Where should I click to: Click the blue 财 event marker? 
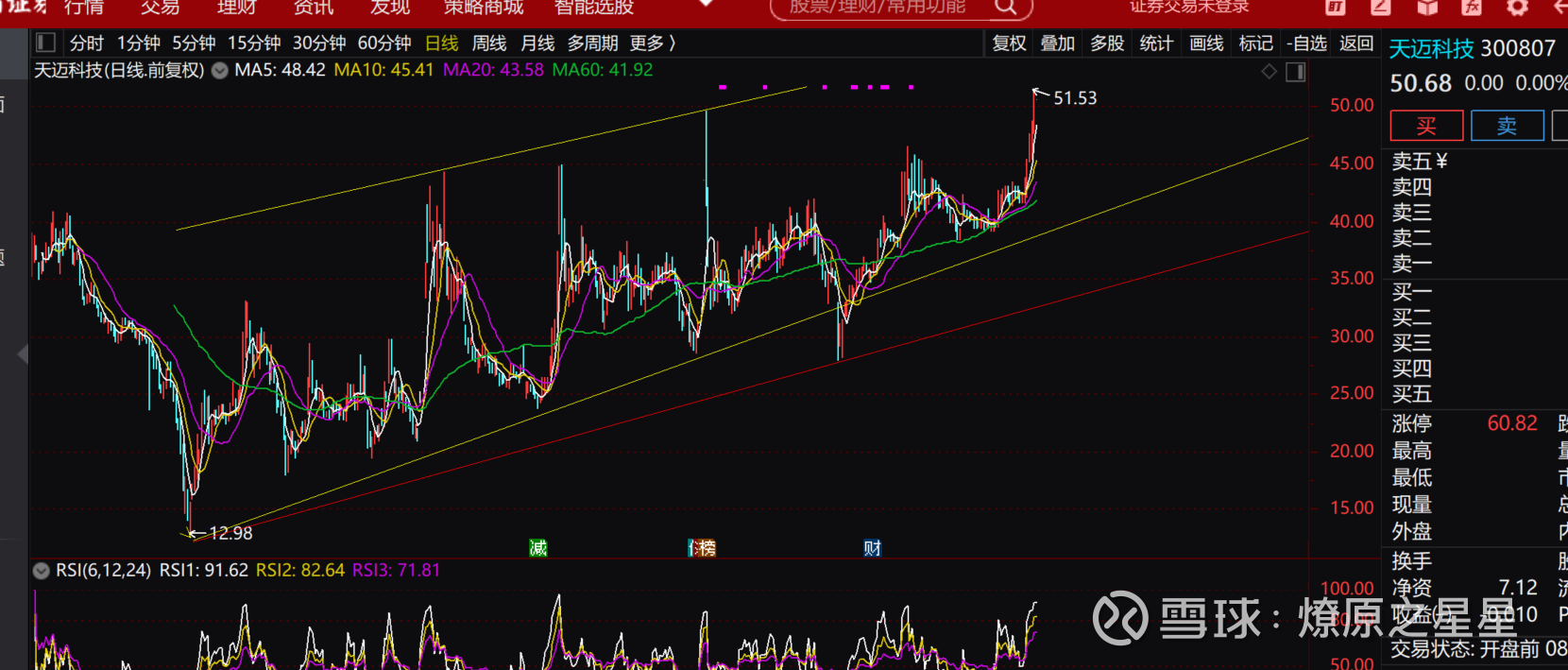tap(872, 548)
